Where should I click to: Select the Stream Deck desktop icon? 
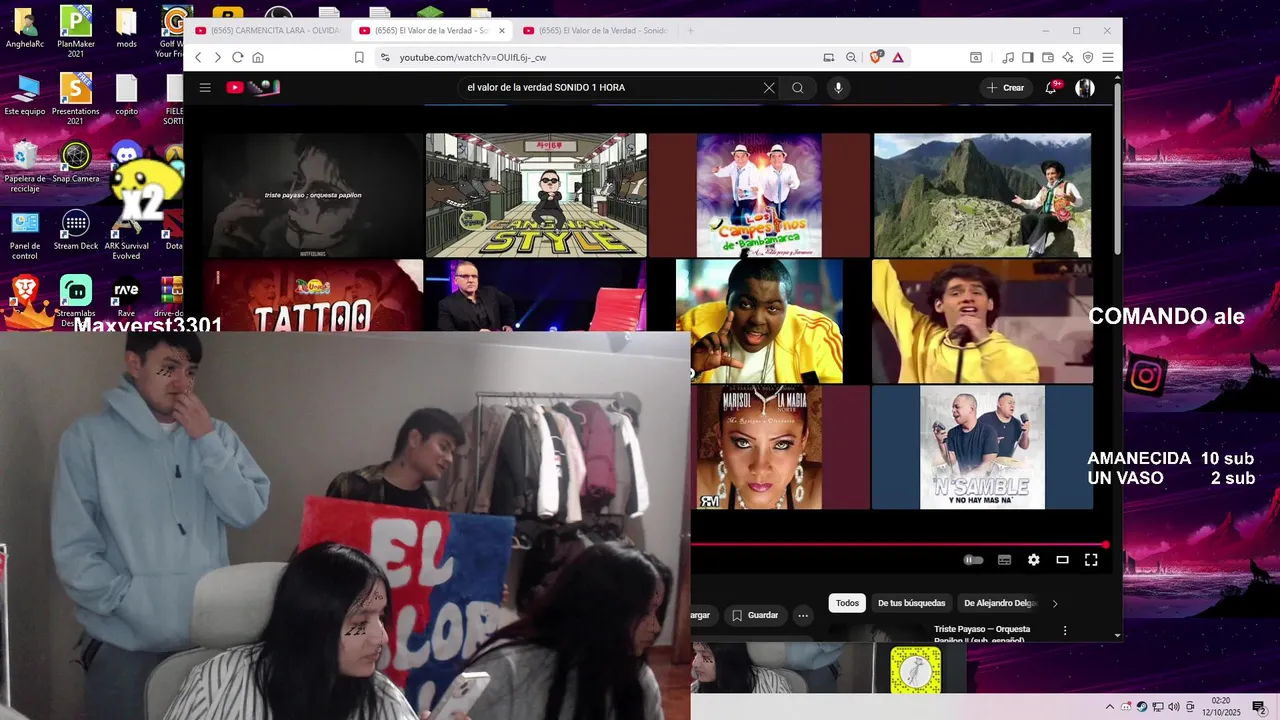[x=76, y=231]
